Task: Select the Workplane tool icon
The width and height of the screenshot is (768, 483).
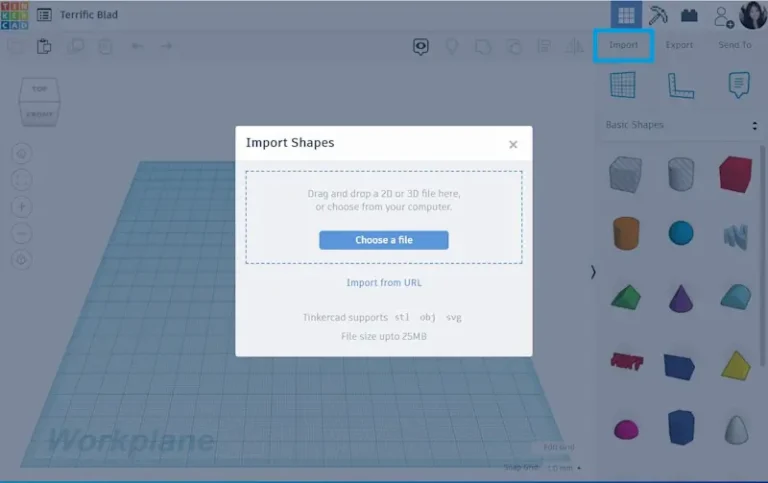Action: [623, 85]
